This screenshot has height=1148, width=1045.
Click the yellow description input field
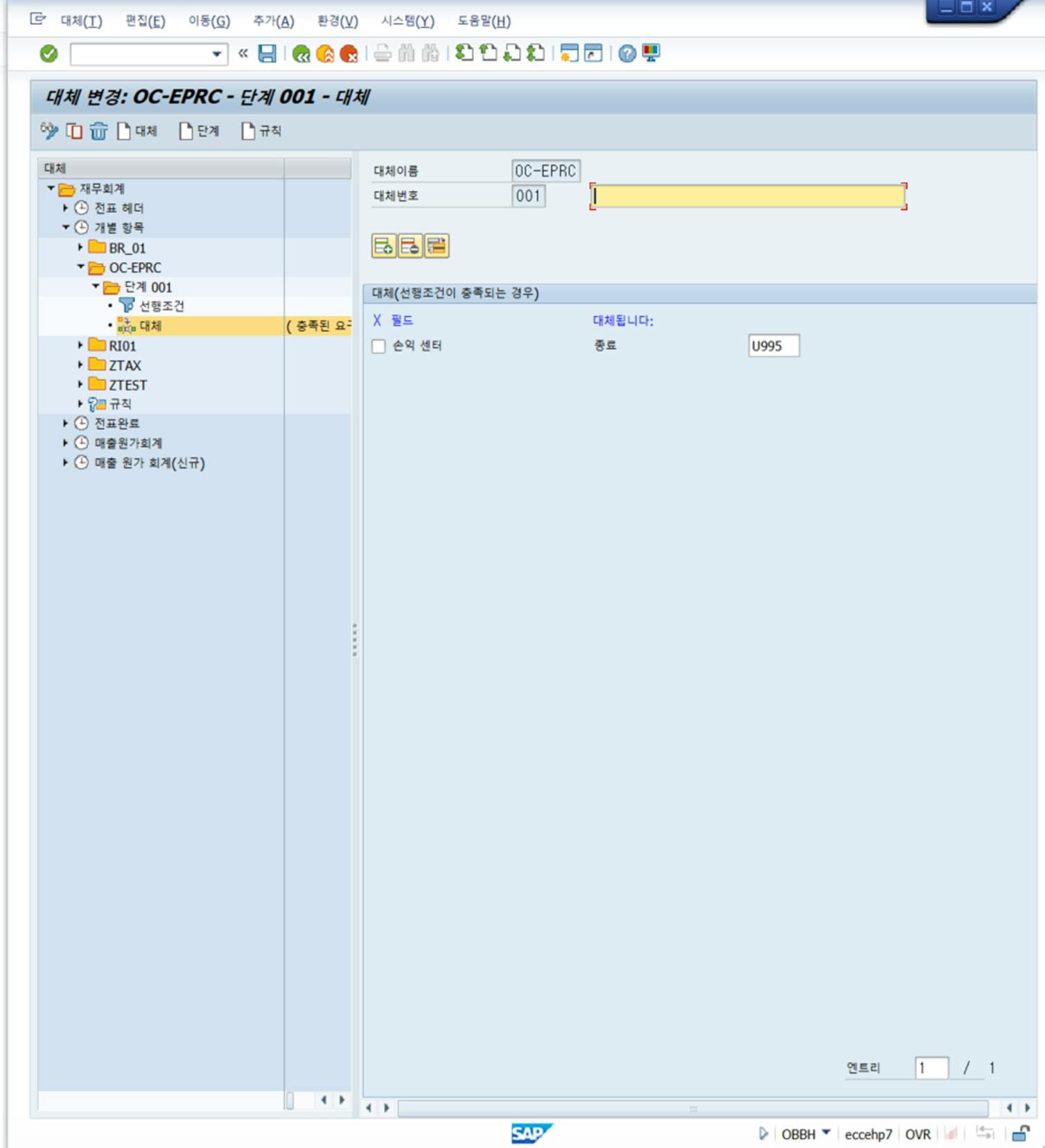(x=748, y=196)
